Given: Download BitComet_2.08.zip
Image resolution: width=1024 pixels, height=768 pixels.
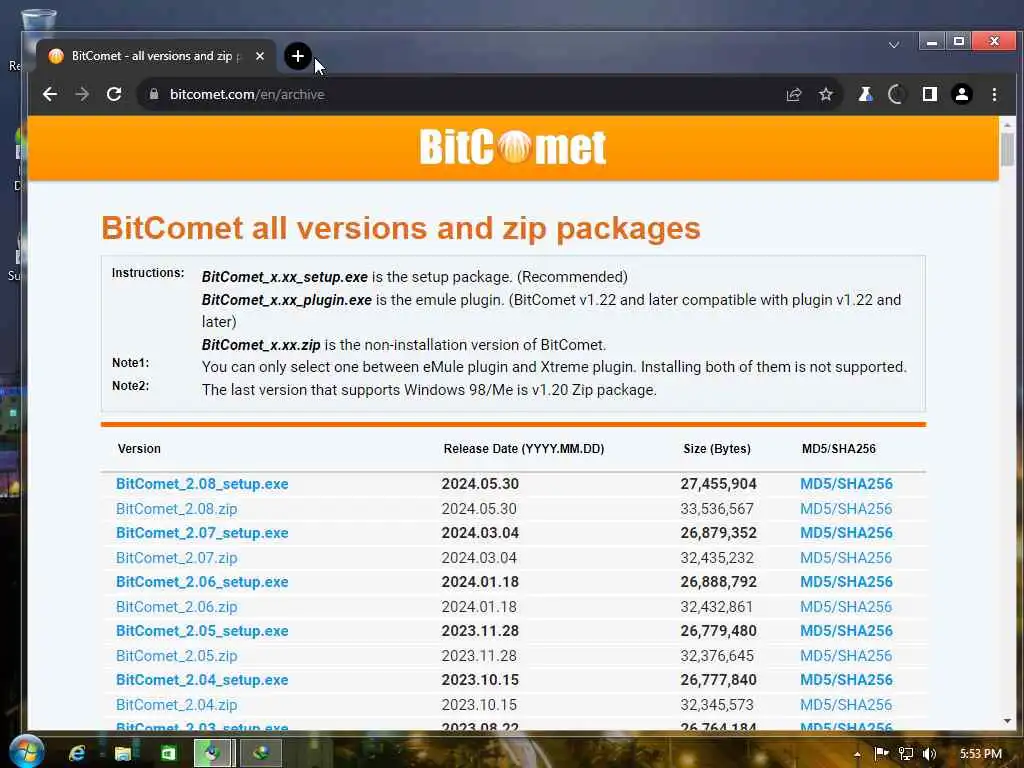Looking at the screenshot, I should pos(176,509).
